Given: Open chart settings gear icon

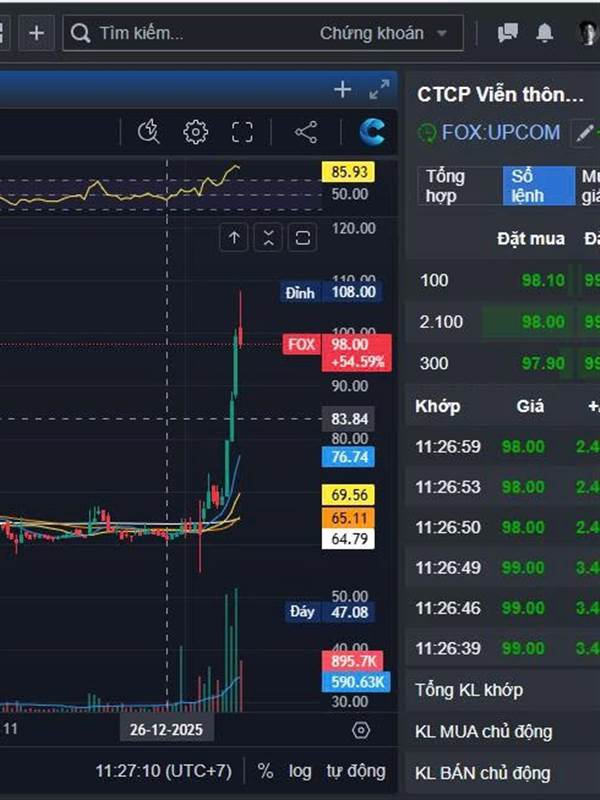Looking at the screenshot, I should coord(195,132).
